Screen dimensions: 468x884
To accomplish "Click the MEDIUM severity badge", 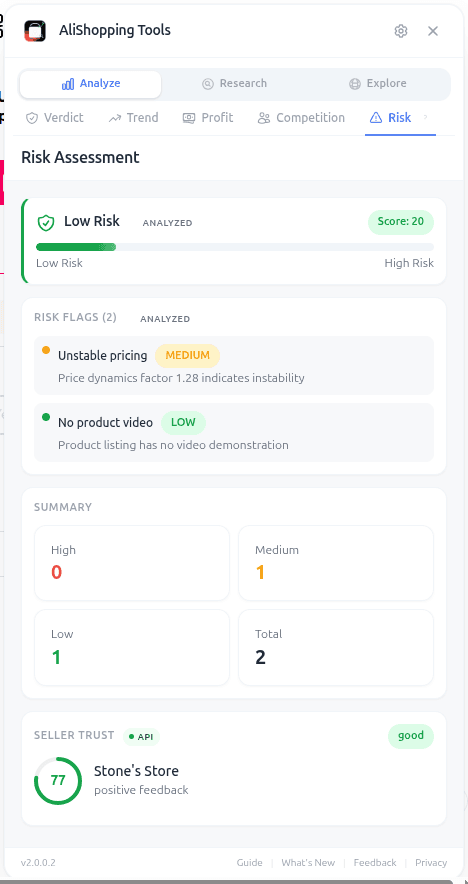I will (x=187, y=356).
